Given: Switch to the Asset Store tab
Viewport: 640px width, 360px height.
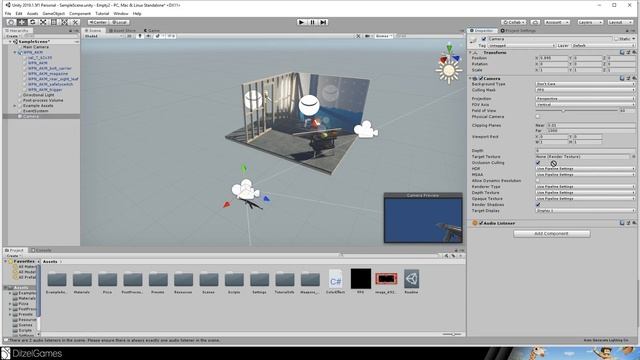Looking at the screenshot, I should [122, 30].
